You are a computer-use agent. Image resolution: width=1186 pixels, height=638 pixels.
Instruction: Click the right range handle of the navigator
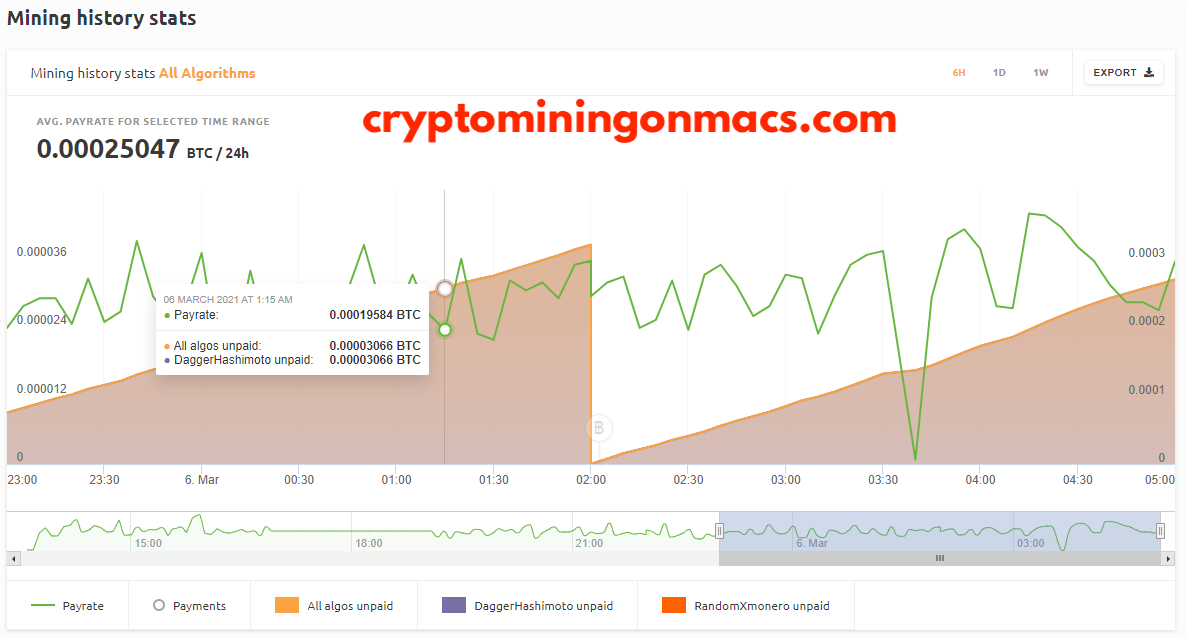tap(1160, 531)
